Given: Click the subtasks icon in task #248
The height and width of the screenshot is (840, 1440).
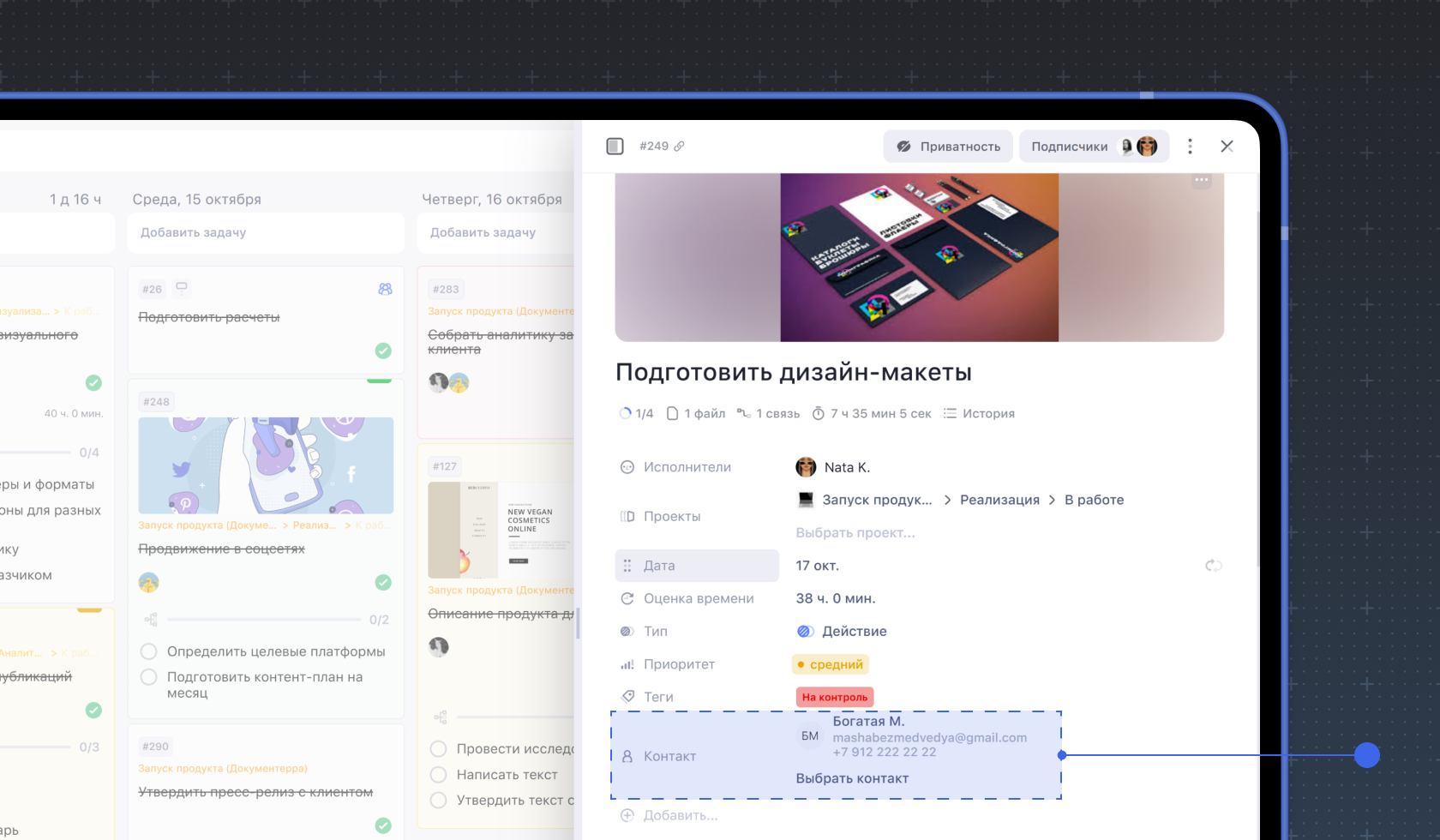Looking at the screenshot, I should click(151, 620).
